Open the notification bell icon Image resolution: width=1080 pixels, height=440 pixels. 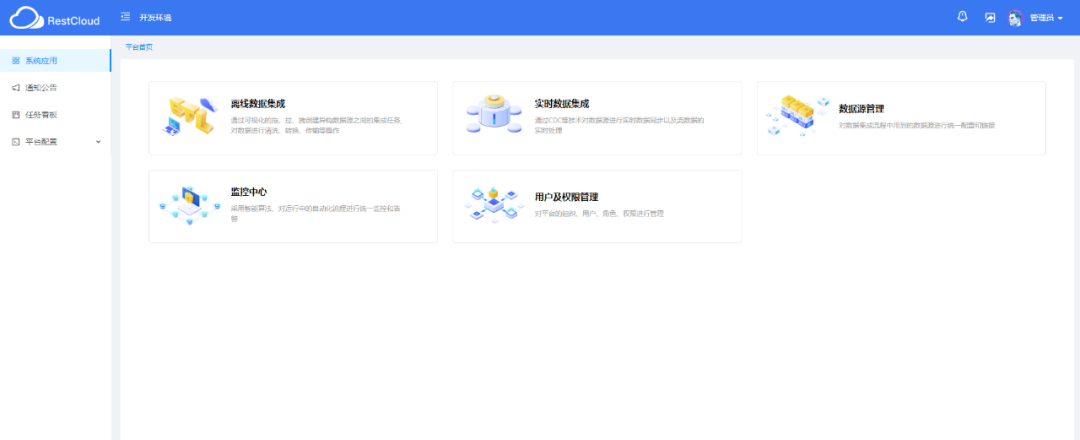pos(962,17)
